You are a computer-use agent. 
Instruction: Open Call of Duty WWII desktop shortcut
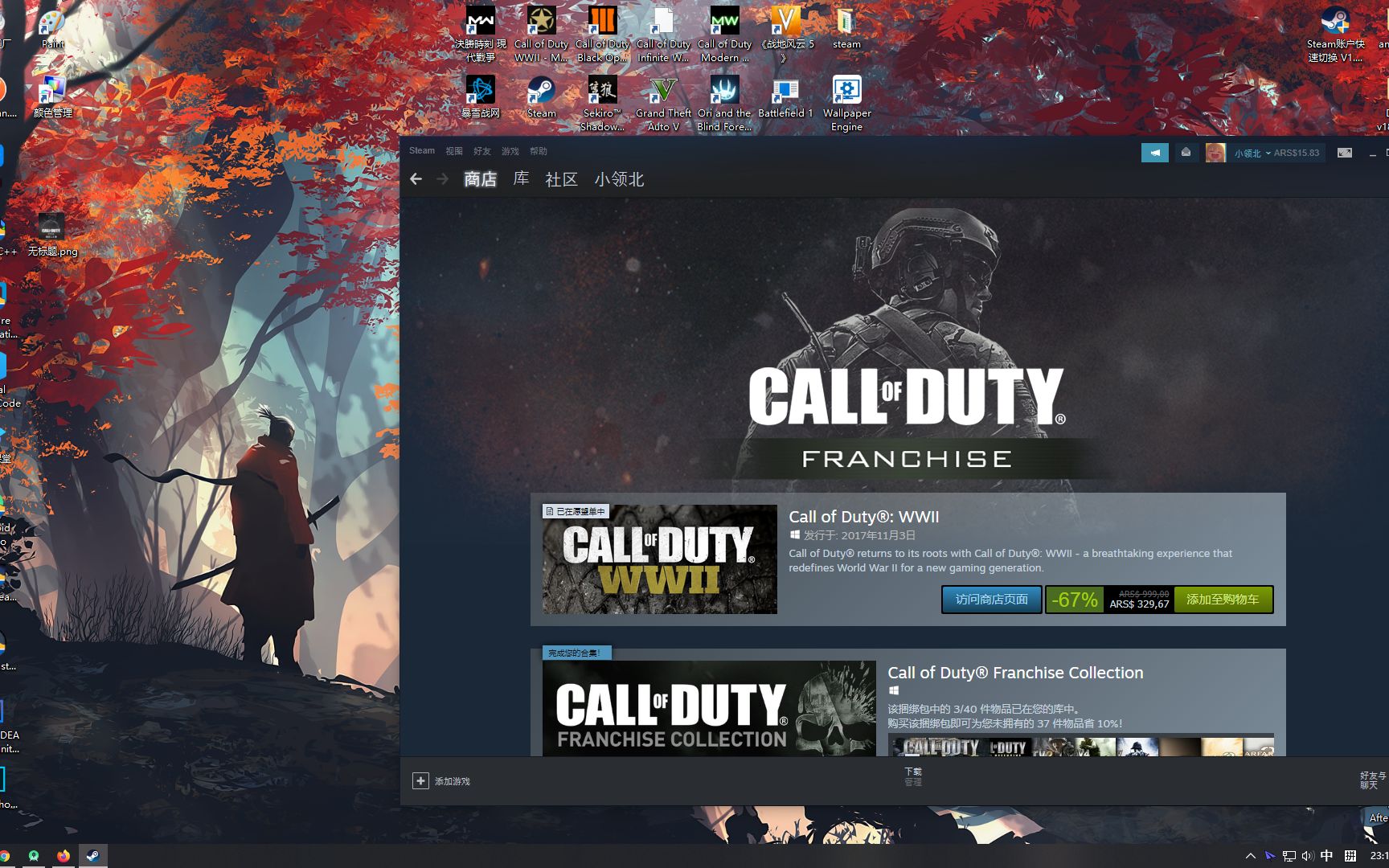coord(541,35)
